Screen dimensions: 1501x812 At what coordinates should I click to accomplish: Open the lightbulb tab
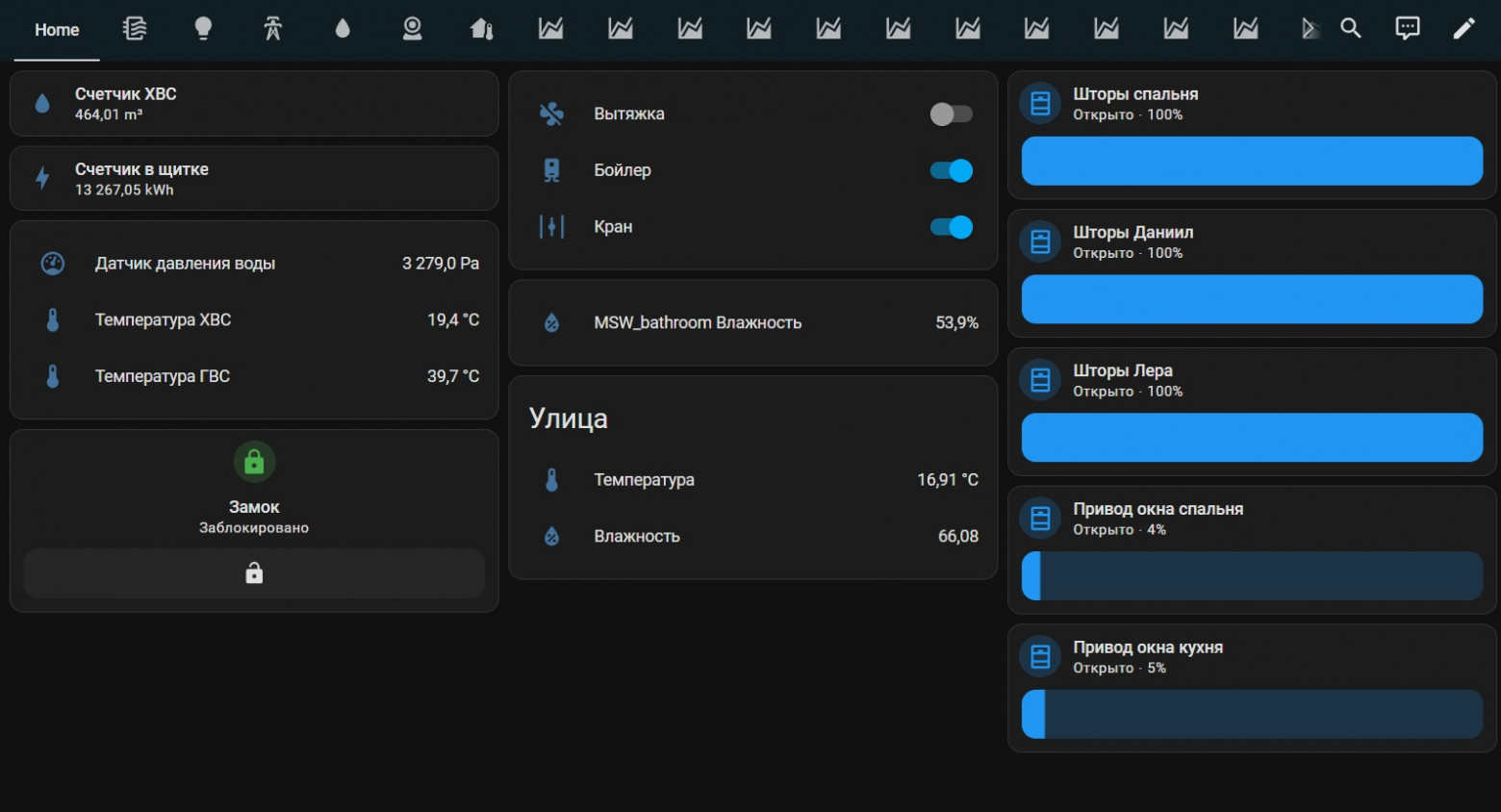tap(203, 29)
